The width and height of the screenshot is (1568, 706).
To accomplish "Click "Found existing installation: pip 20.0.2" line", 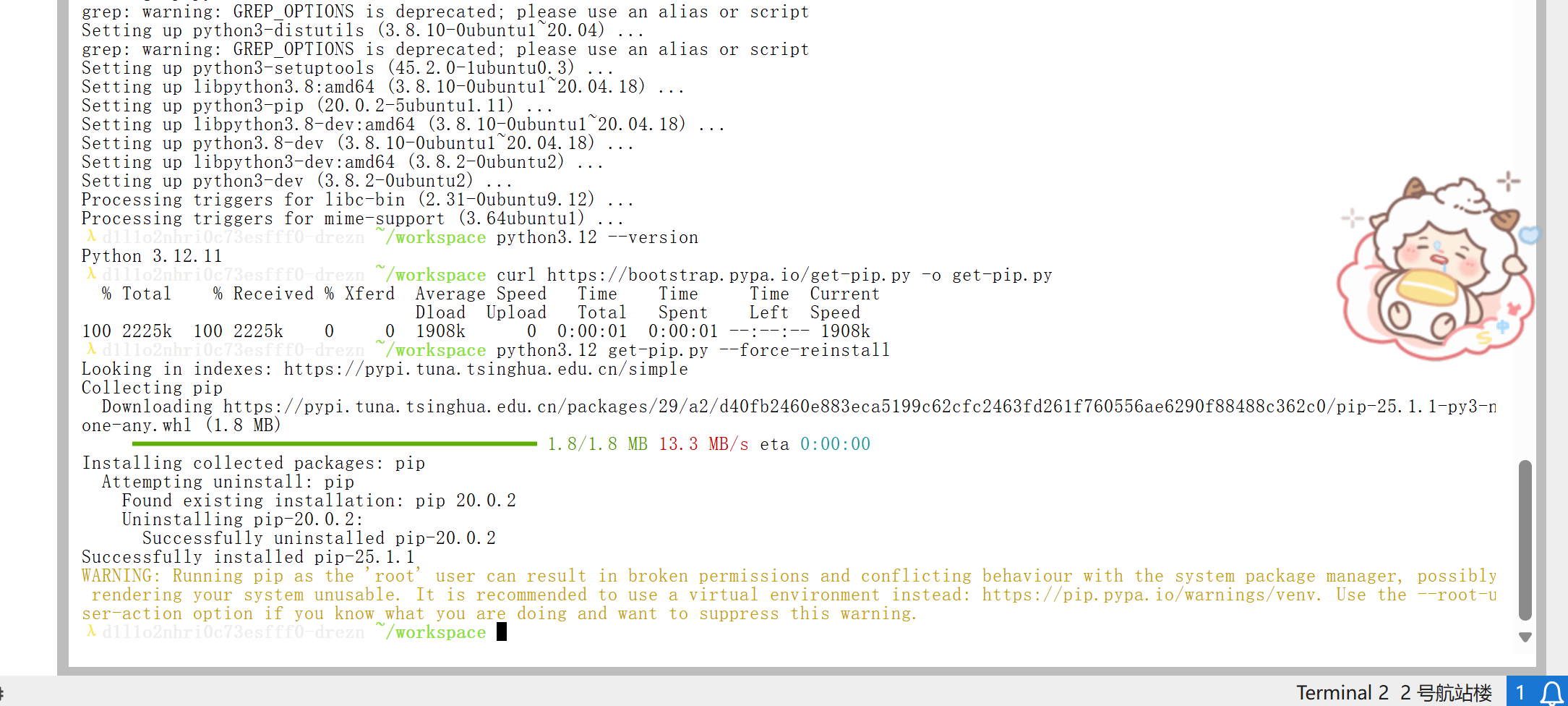I will tap(319, 501).
